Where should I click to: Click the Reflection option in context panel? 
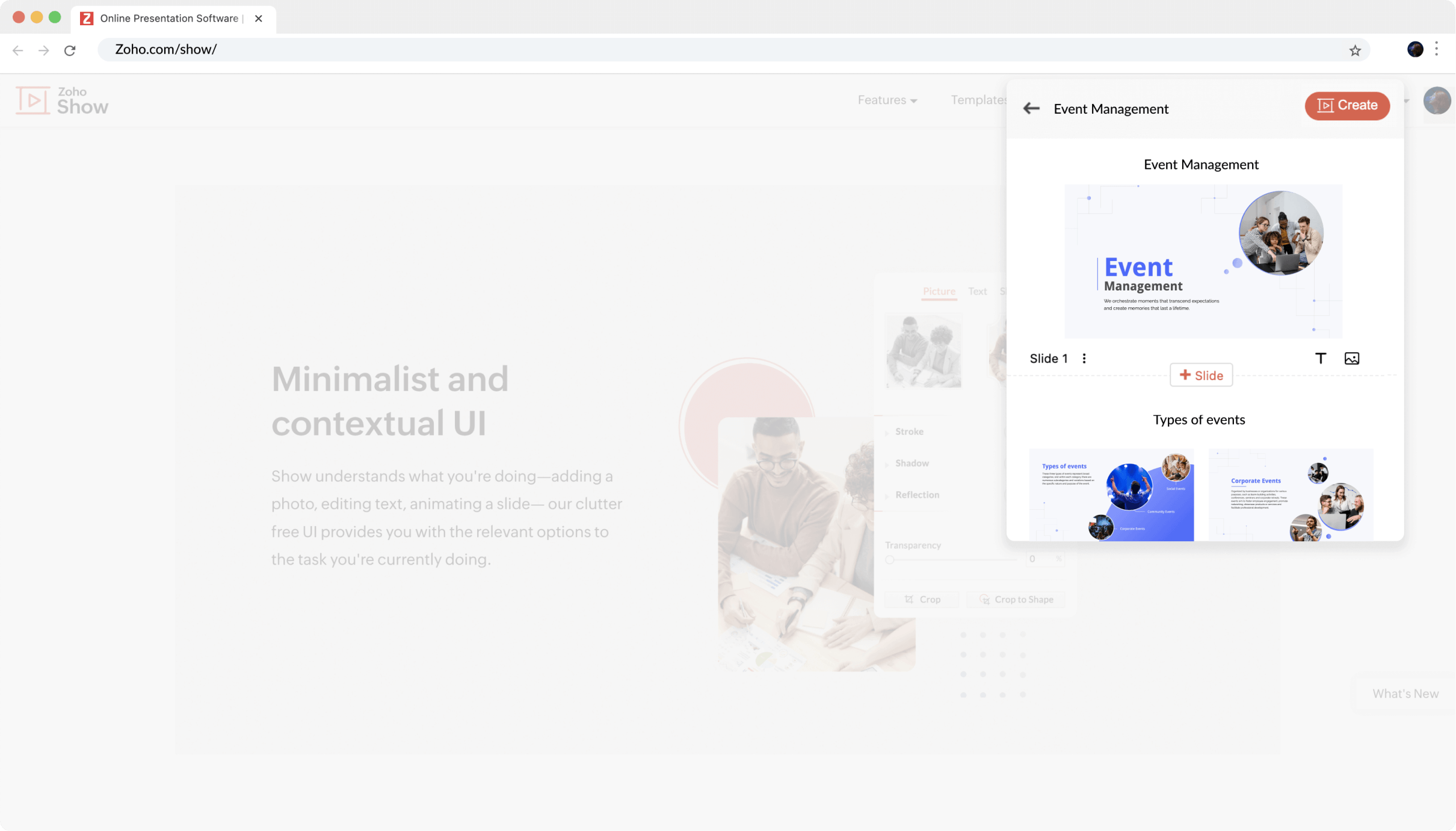click(x=917, y=495)
